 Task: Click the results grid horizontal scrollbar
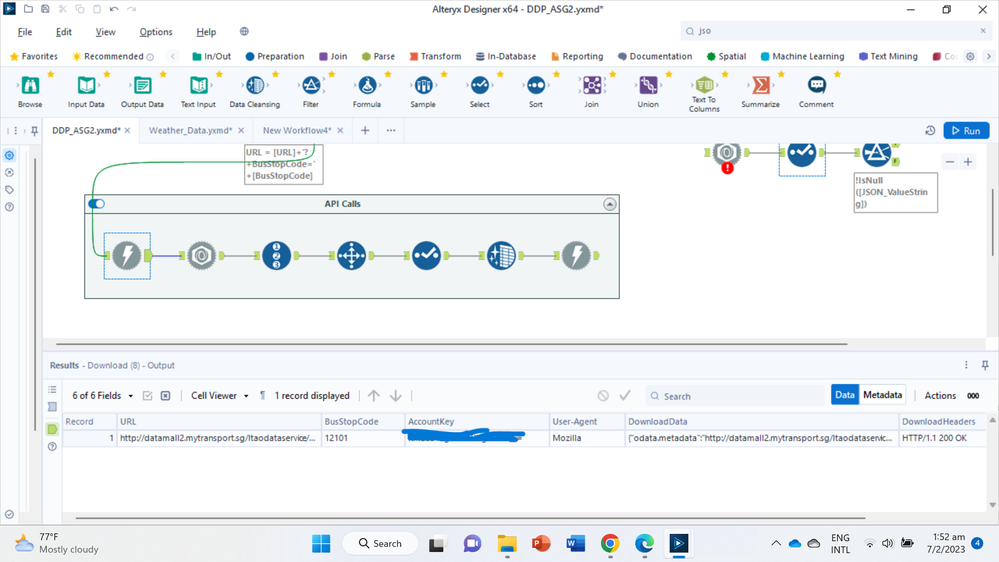point(470,518)
